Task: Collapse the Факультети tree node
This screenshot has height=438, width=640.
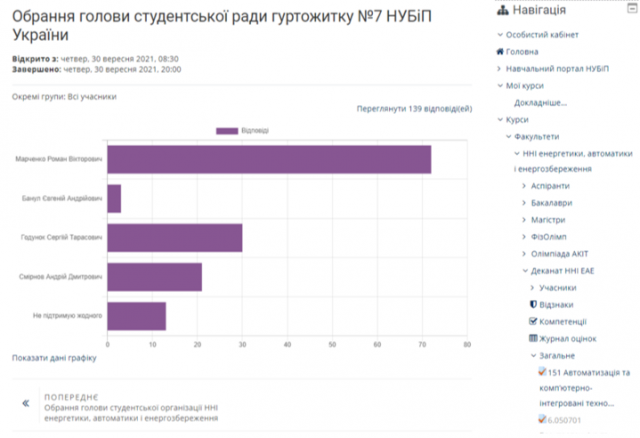Action: 509,137
